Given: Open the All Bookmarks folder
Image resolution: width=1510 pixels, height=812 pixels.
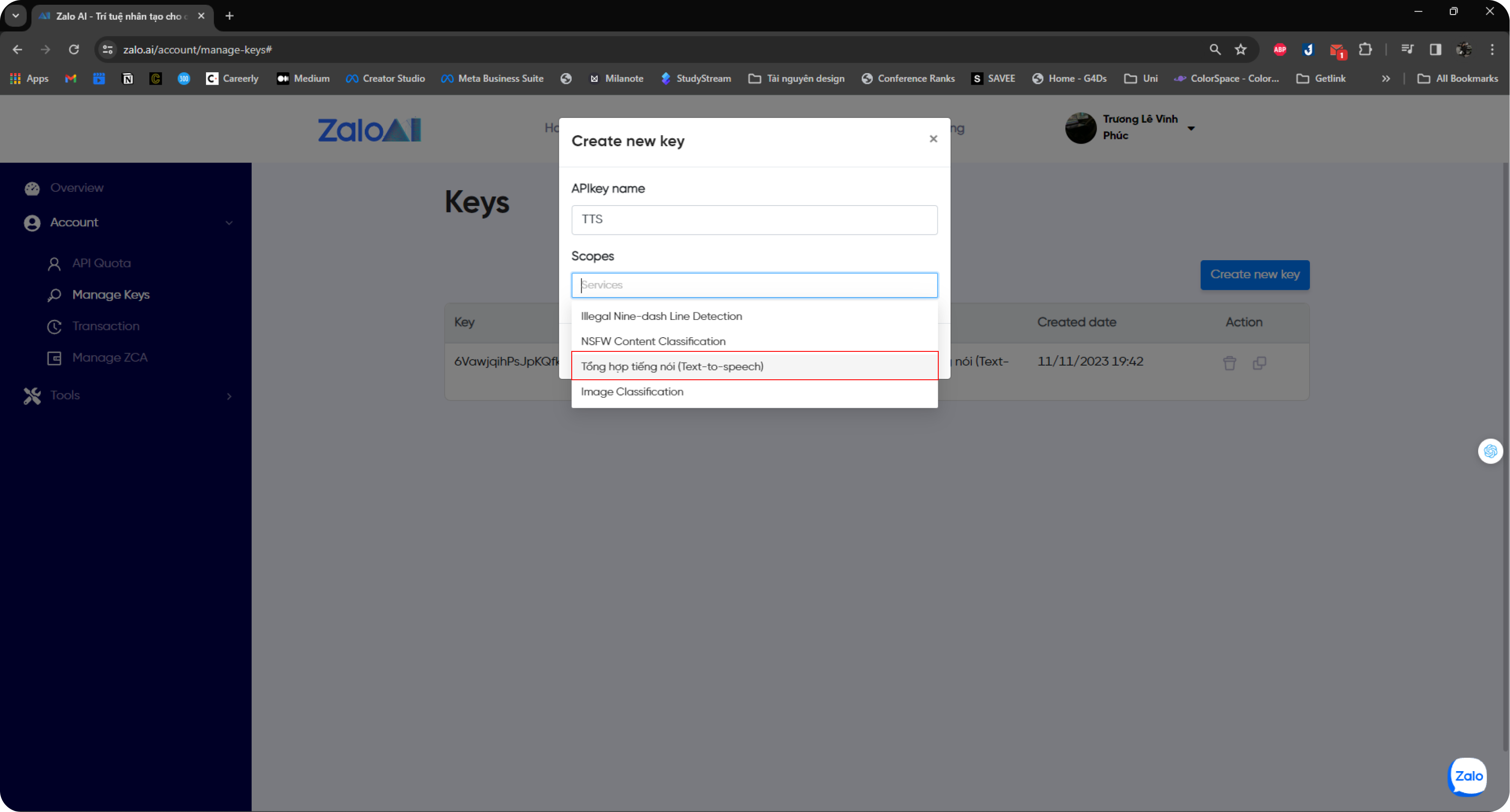Looking at the screenshot, I should point(1457,79).
